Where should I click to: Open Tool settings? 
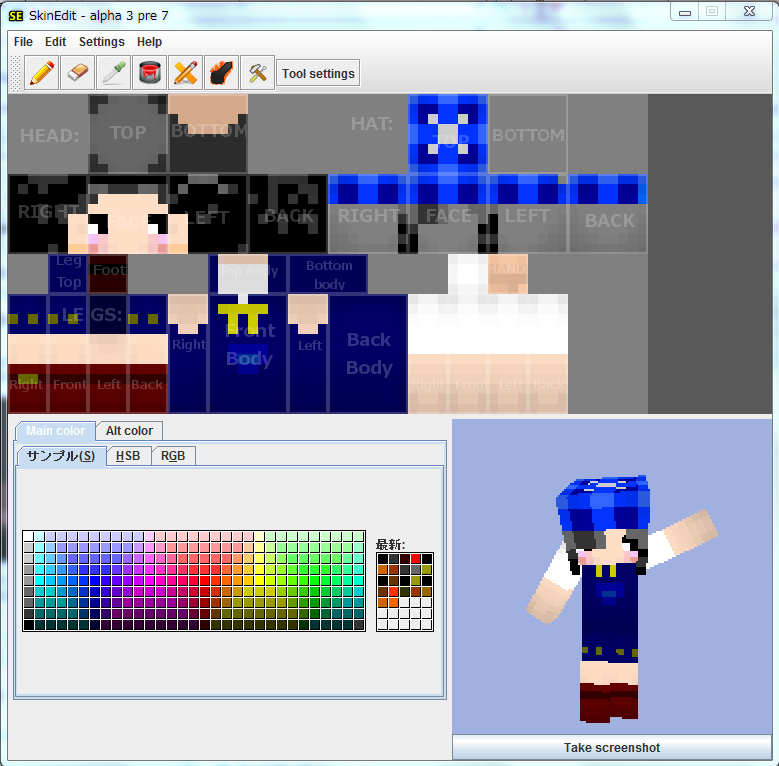point(318,74)
